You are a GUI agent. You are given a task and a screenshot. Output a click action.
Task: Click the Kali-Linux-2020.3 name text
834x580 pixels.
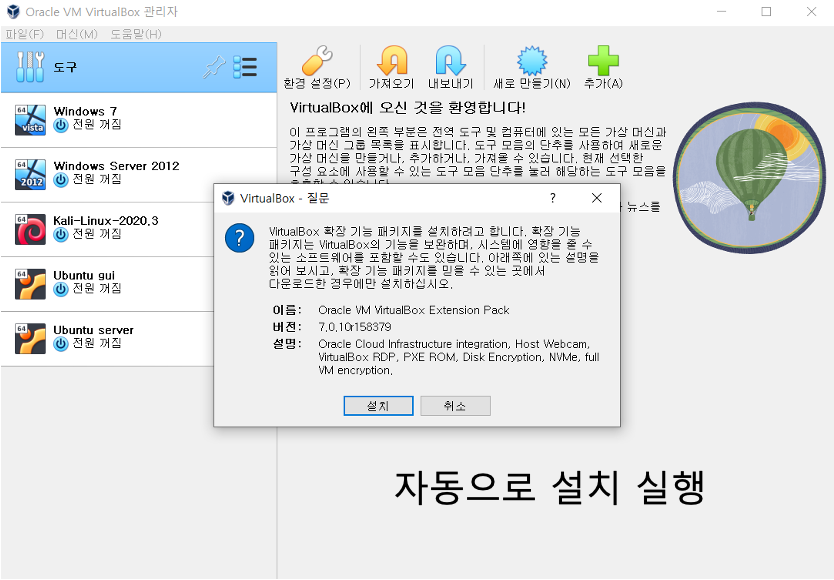pyautogui.click(x=106, y=220)
